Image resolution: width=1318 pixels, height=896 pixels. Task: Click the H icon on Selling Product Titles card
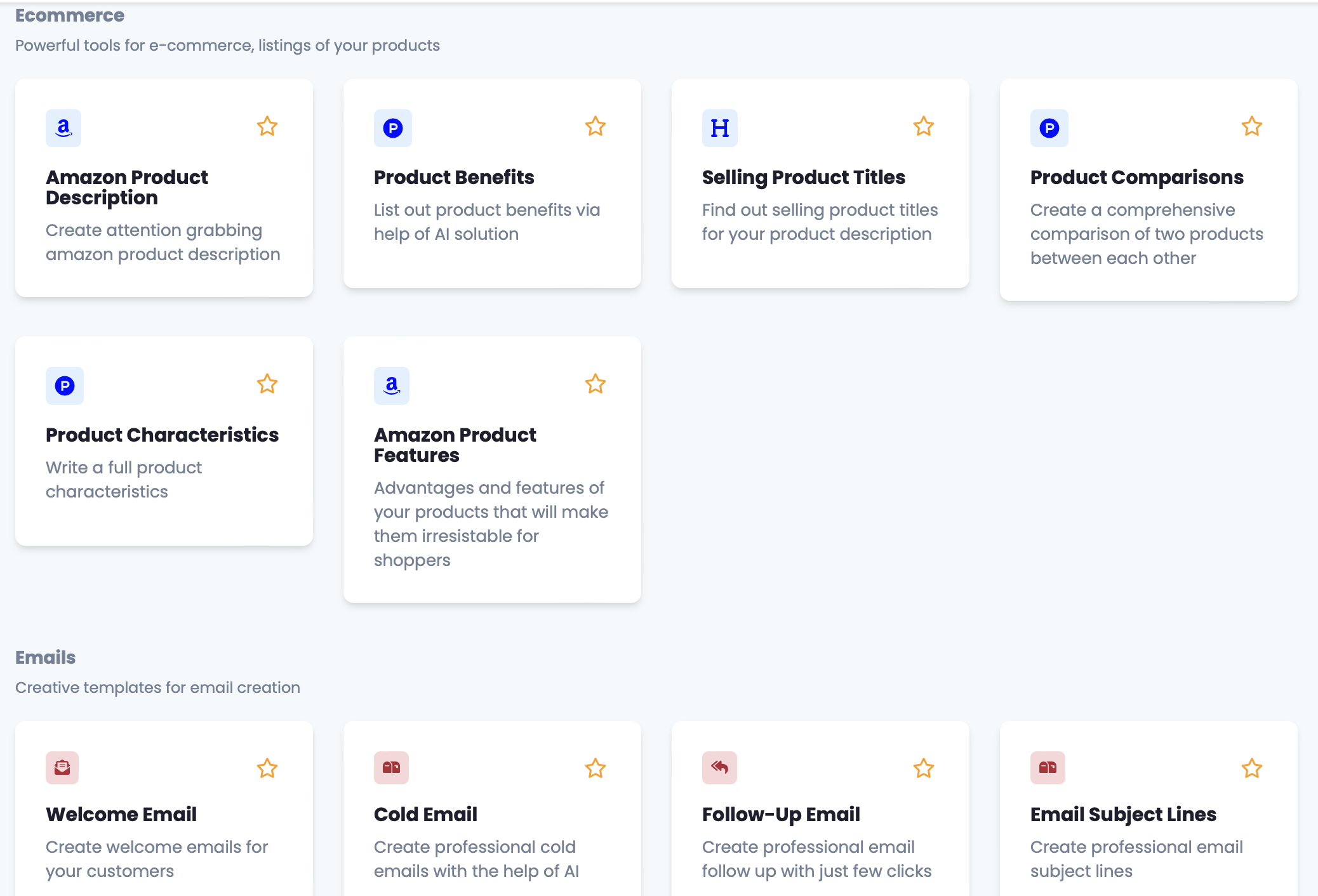click(x=719, y=128)
